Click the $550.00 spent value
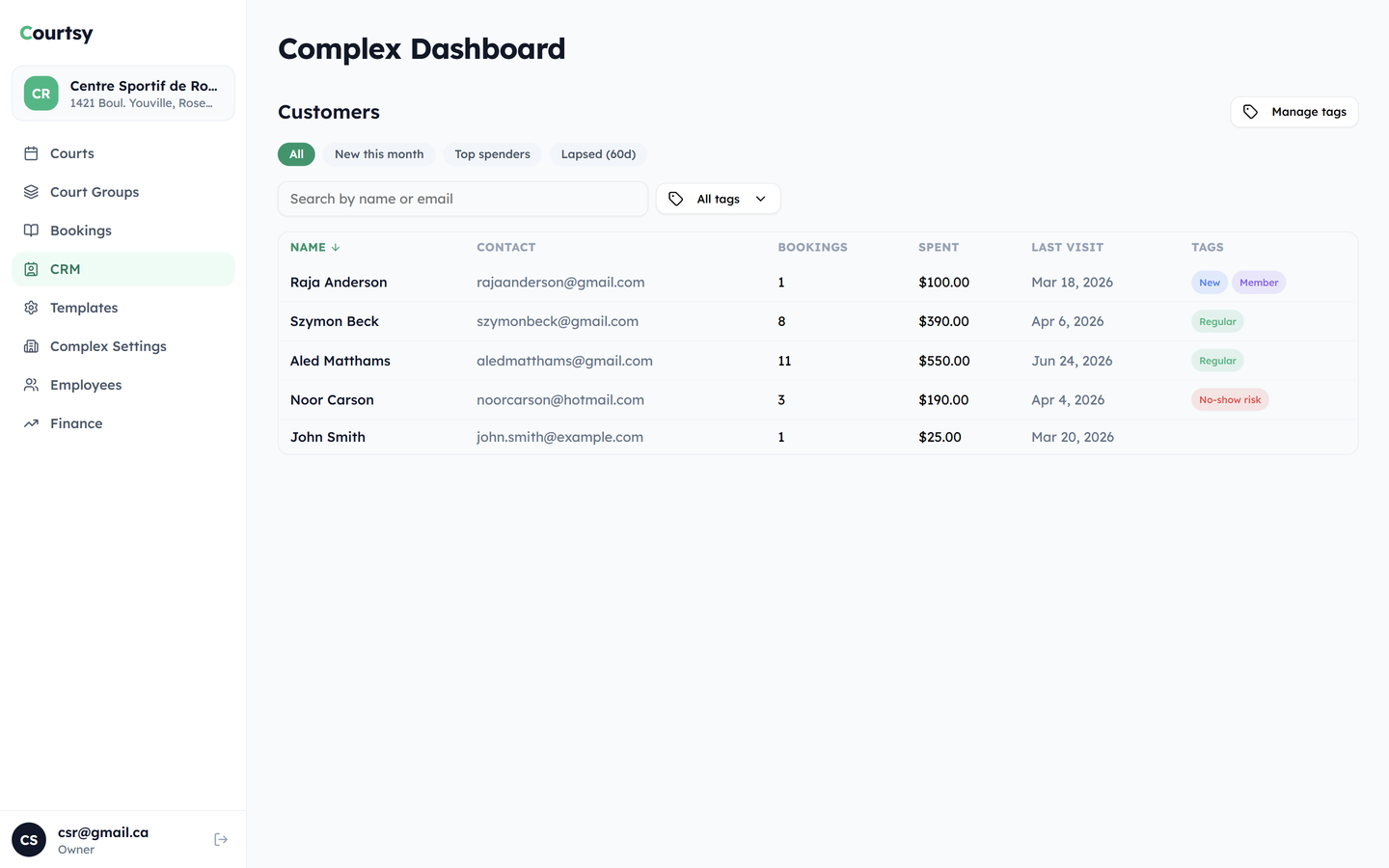1389x868 pixels. pos(944,361)
